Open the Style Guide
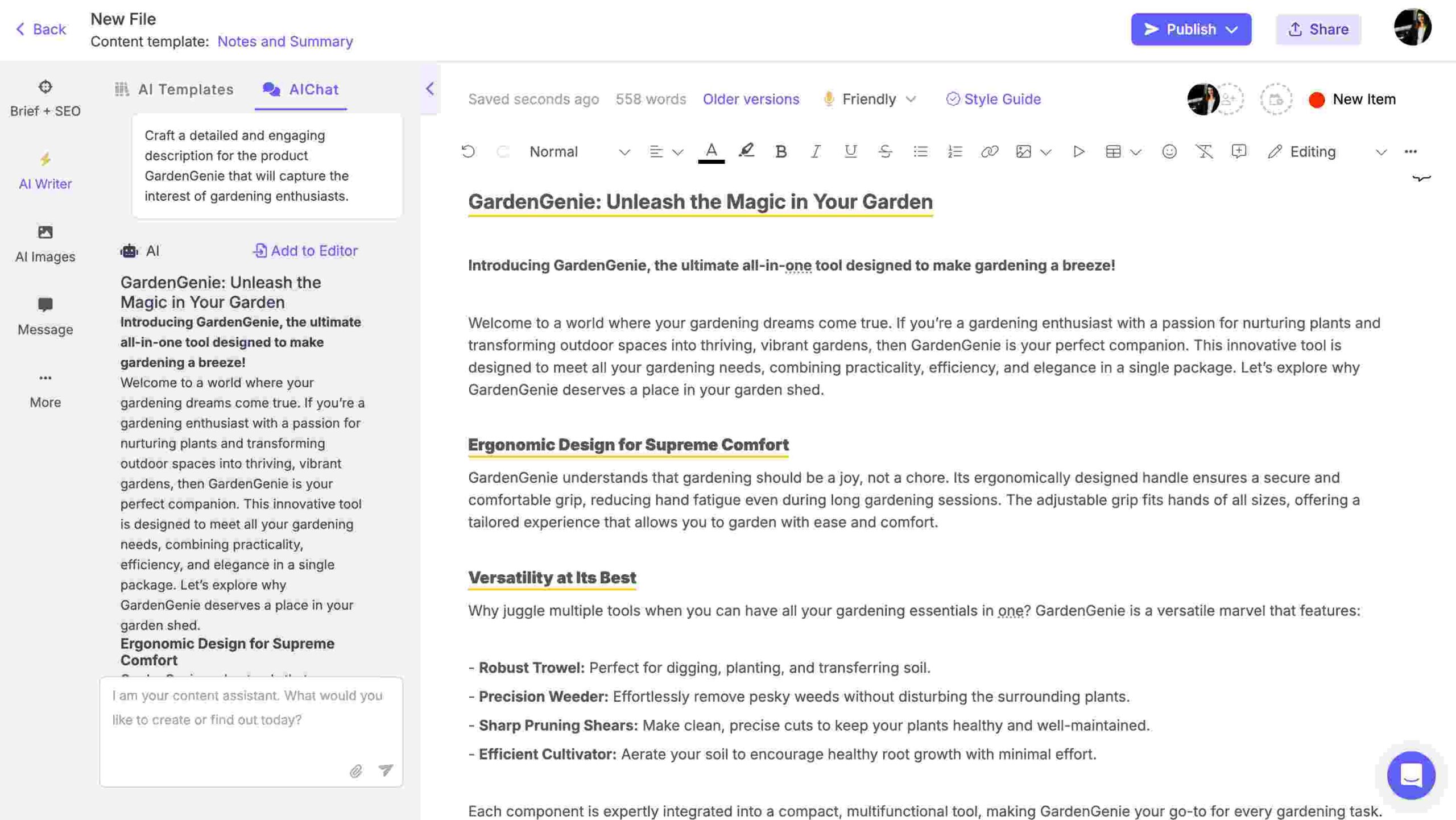Image resolution: width=1456 pixels, height=820 pixels. (993, 99)
